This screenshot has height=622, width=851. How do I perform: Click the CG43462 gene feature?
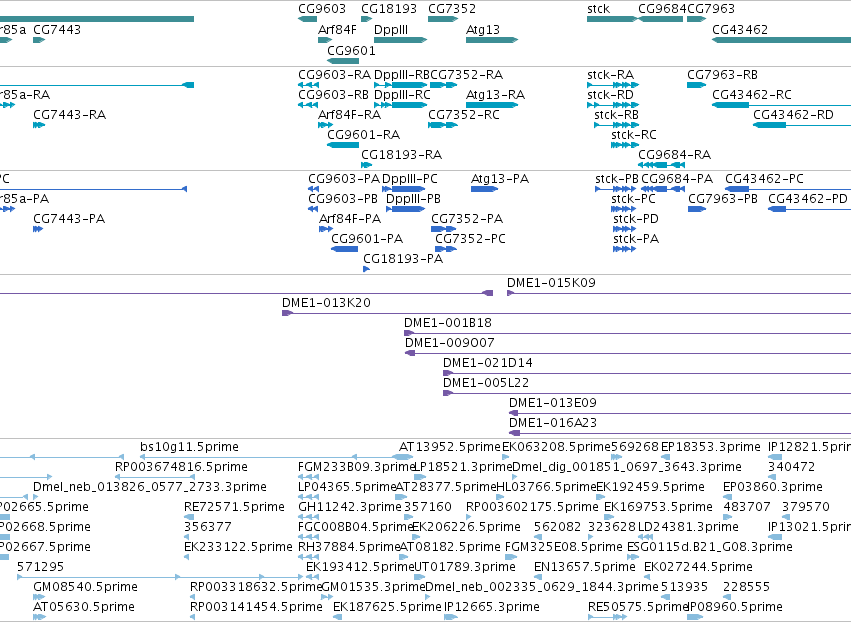(x=782, y=40)
